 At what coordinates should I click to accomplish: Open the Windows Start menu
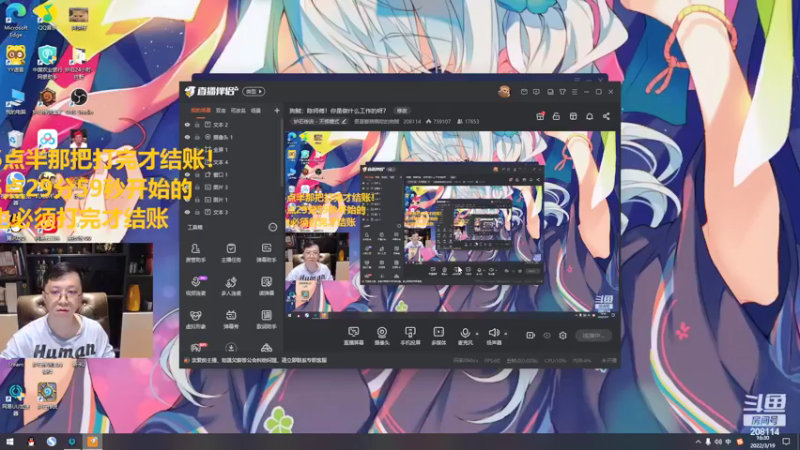coord(10,441)
